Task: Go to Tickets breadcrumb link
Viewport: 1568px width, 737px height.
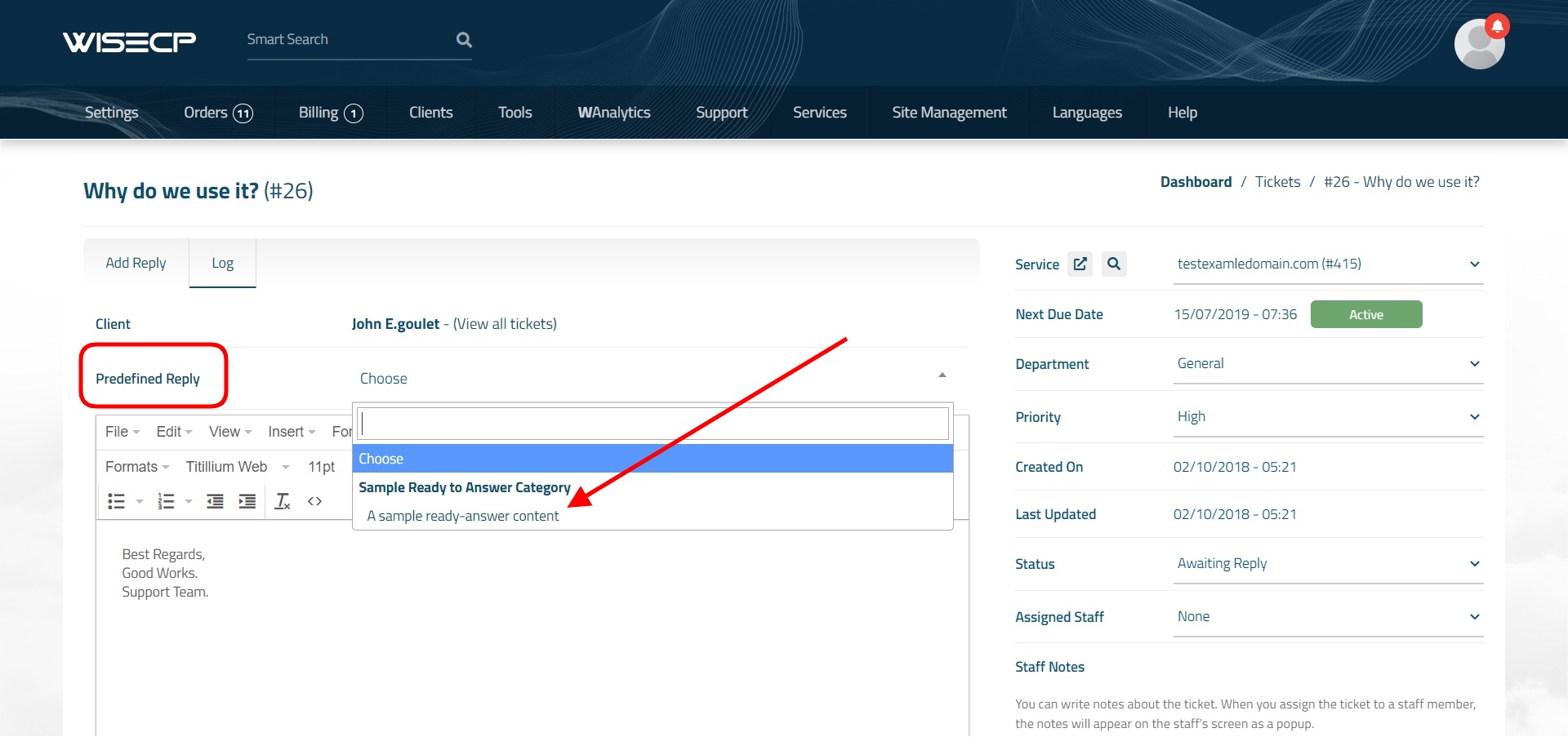Action: [1277, 182]
